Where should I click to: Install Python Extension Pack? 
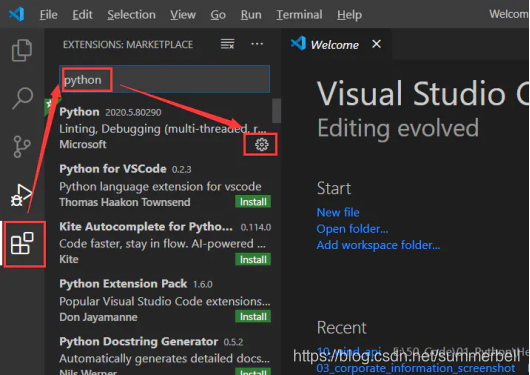tap(253, 317)
